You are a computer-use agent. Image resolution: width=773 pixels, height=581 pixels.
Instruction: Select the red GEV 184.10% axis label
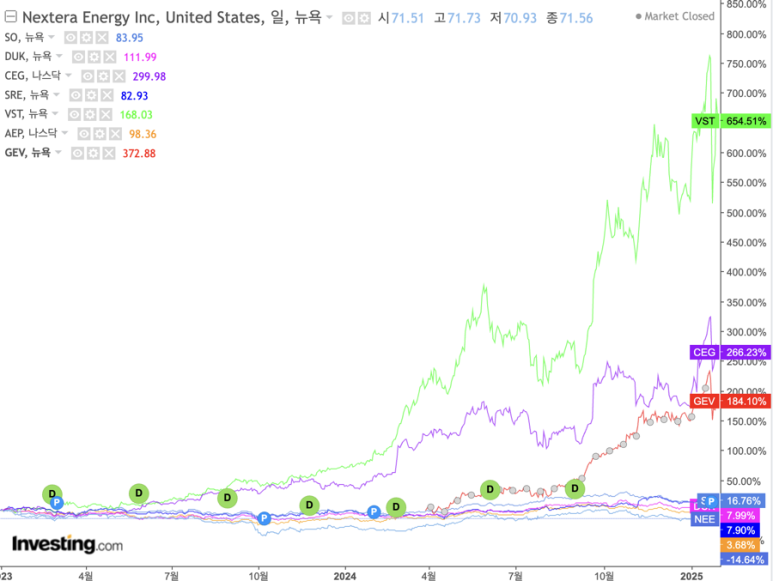[x=731, y=401]
